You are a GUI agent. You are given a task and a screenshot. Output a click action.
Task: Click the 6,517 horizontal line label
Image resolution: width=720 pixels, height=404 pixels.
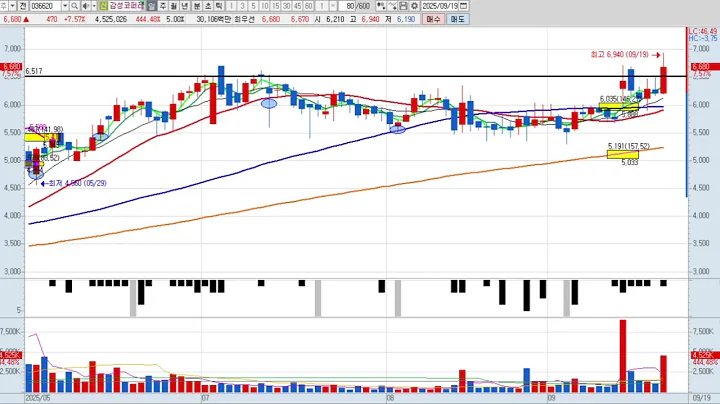[34, 71]
